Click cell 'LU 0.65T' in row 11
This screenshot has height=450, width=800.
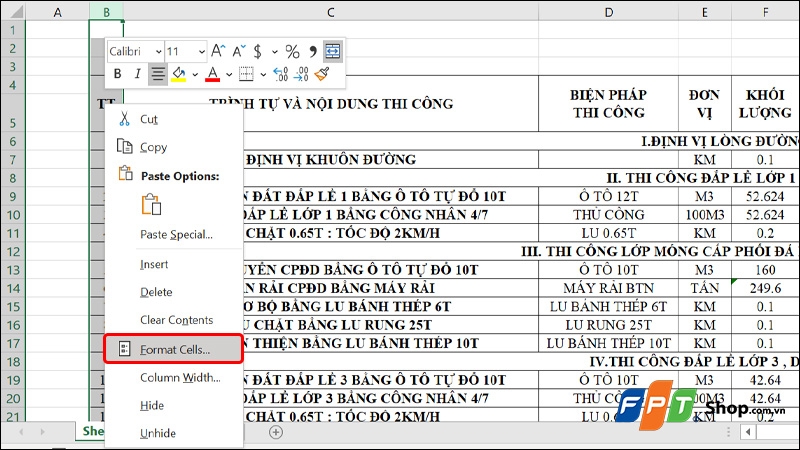(609, 233)
